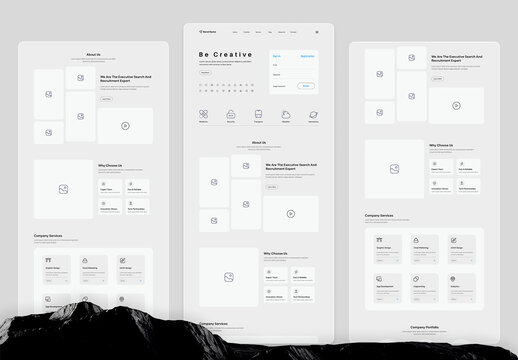Click the Email input field
This screenshot has height=360, width=518.
click(x=294, y=65)
